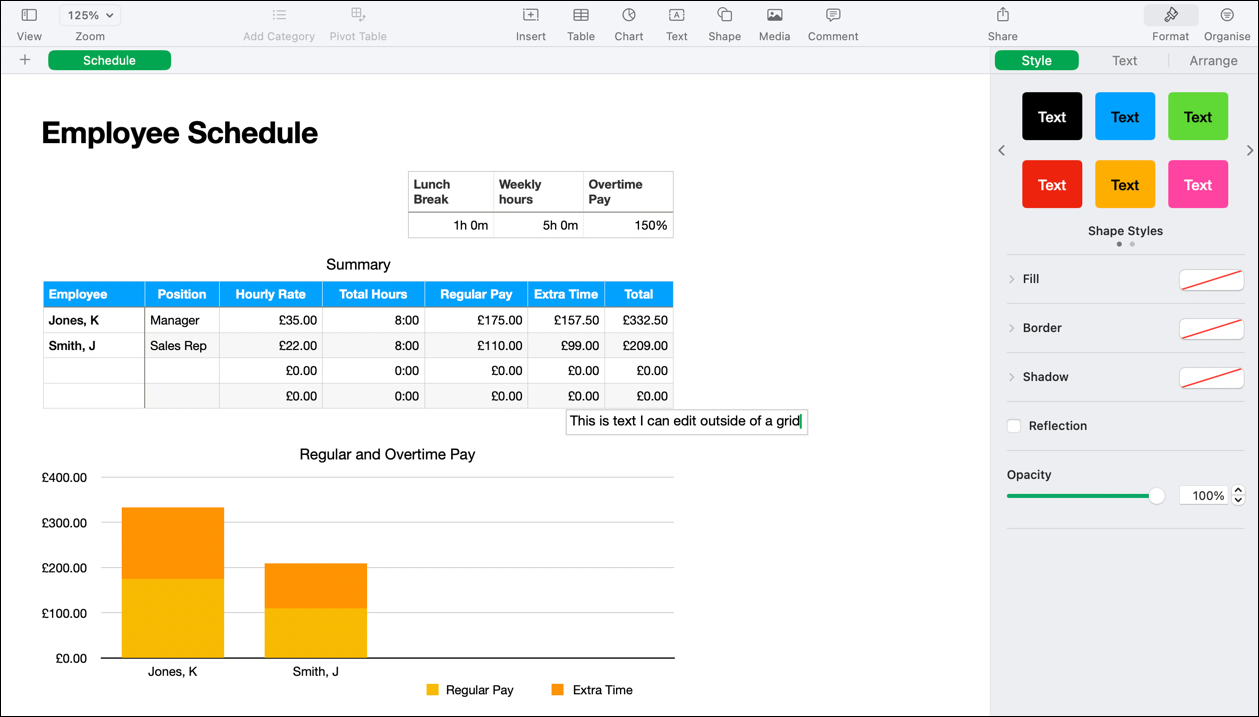Add a new sheet with plus button
The image size is (1259, 717).
pyautogui.click(x=25, y=60)
